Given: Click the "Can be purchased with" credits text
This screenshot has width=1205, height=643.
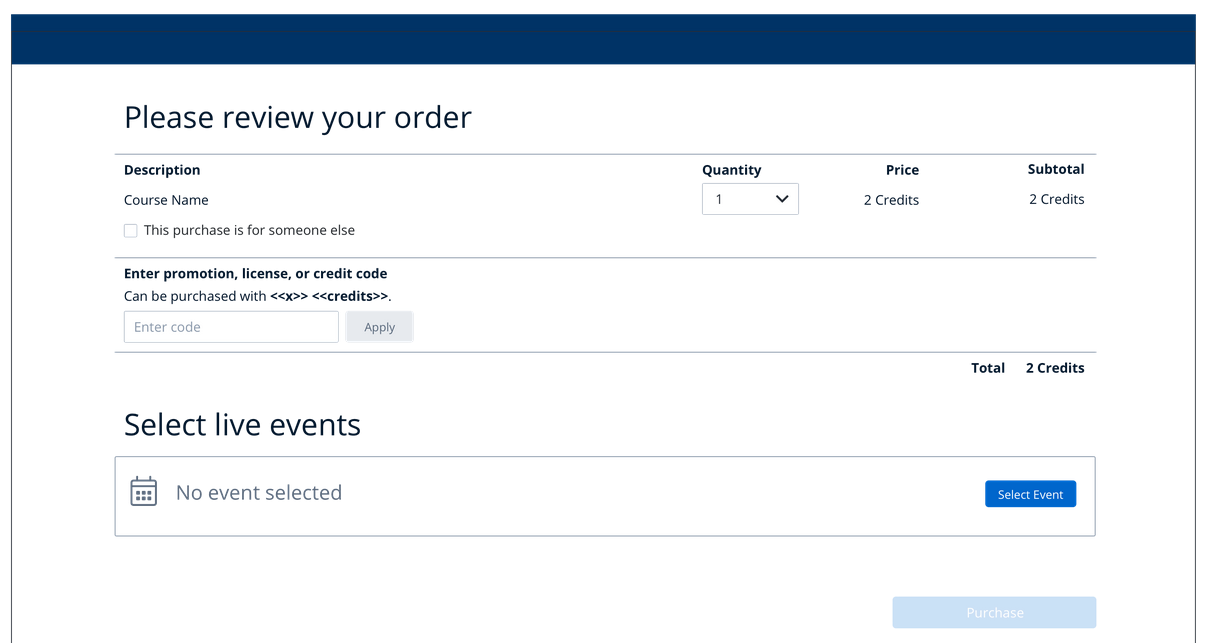Looking at the screenshot, I should click(x=257, y=296).
